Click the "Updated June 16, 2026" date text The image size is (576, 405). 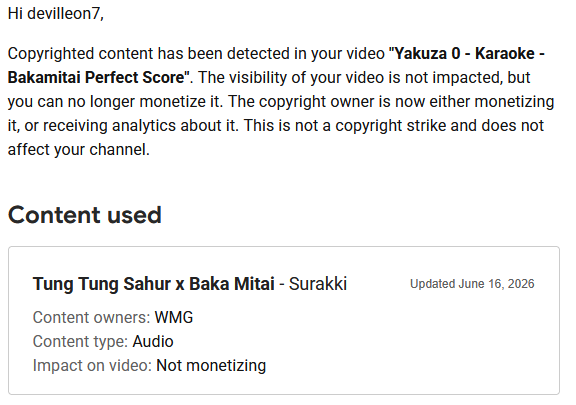(472, 284)
